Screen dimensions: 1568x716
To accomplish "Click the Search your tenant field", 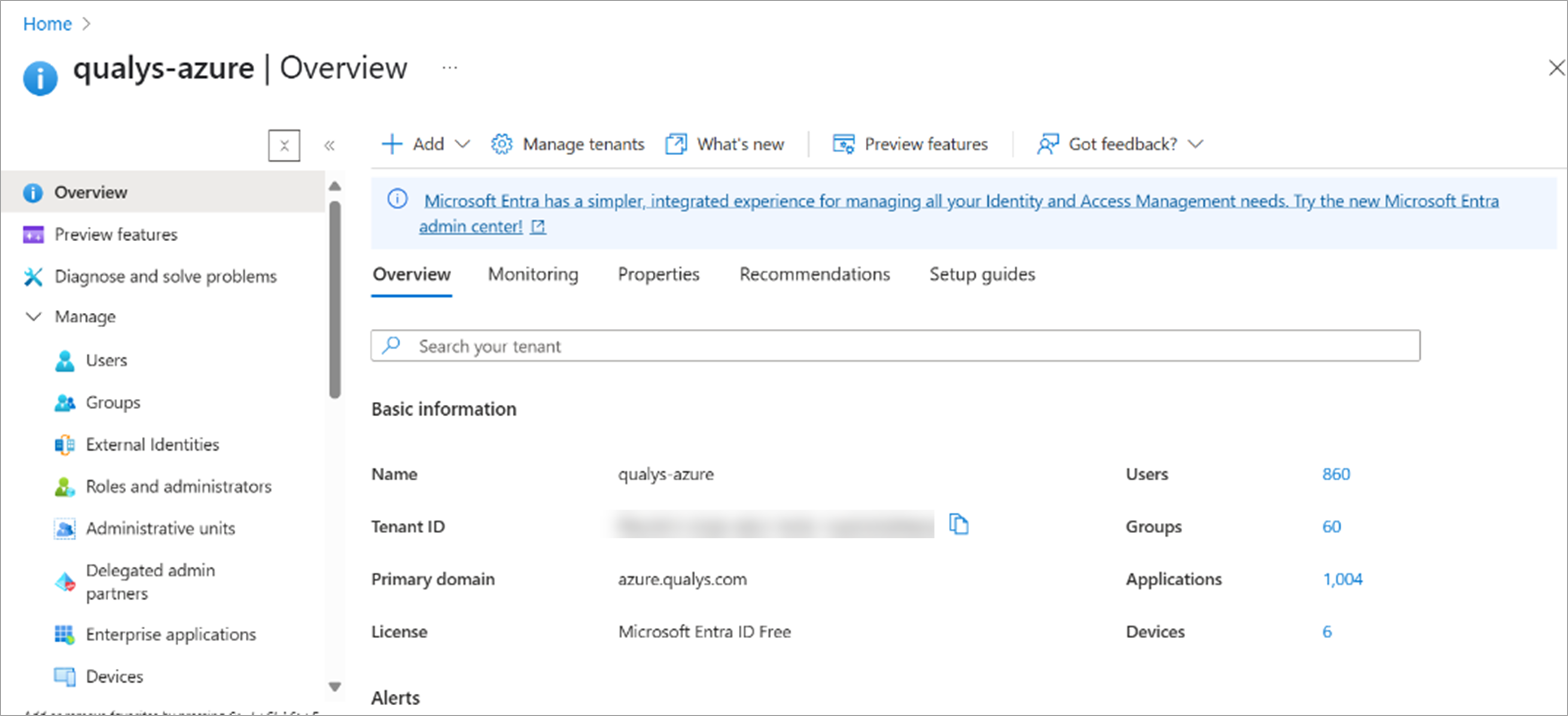I will (895, 346).
